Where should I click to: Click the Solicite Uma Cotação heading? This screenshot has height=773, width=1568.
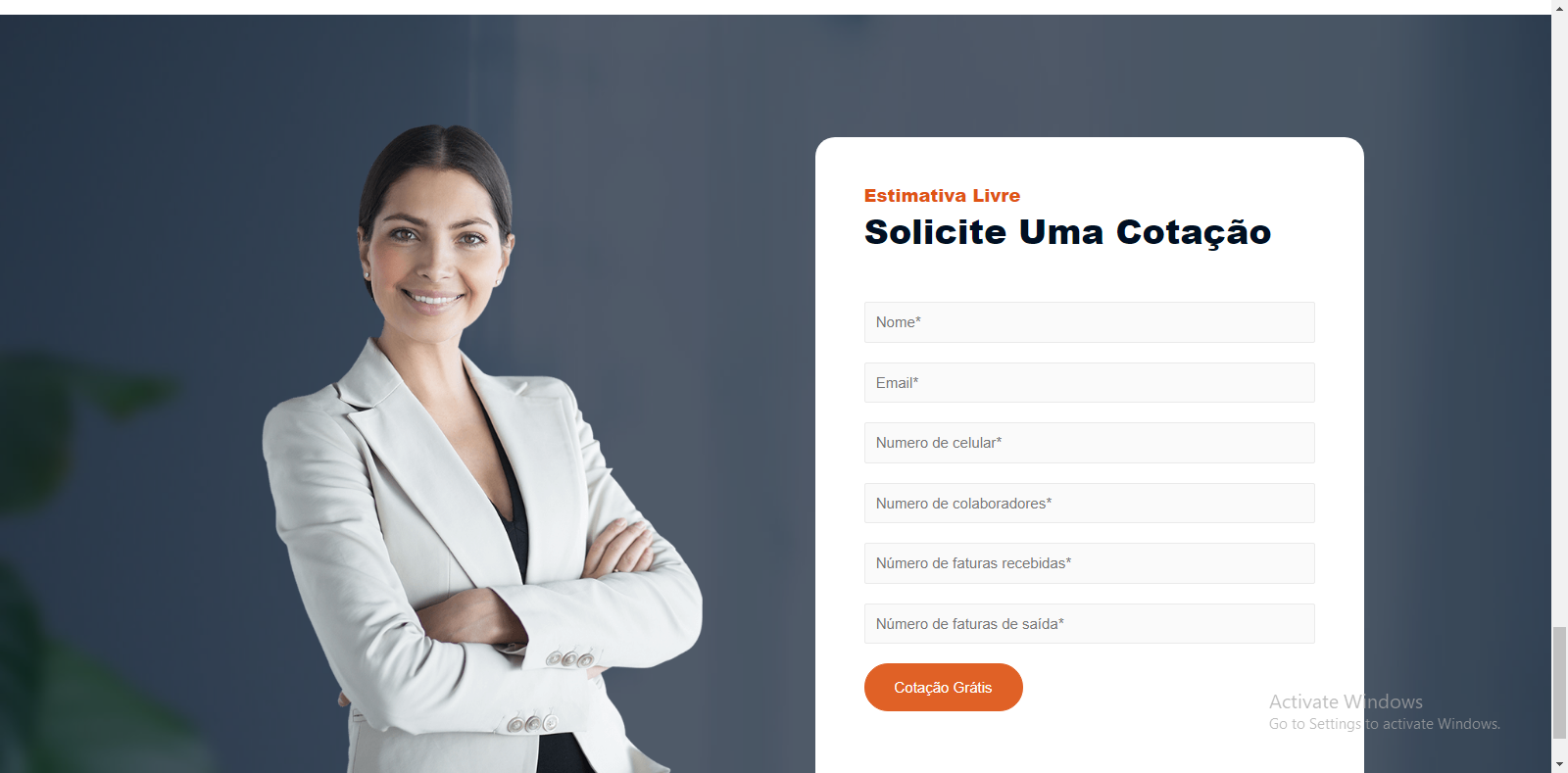coord(1067,233)
